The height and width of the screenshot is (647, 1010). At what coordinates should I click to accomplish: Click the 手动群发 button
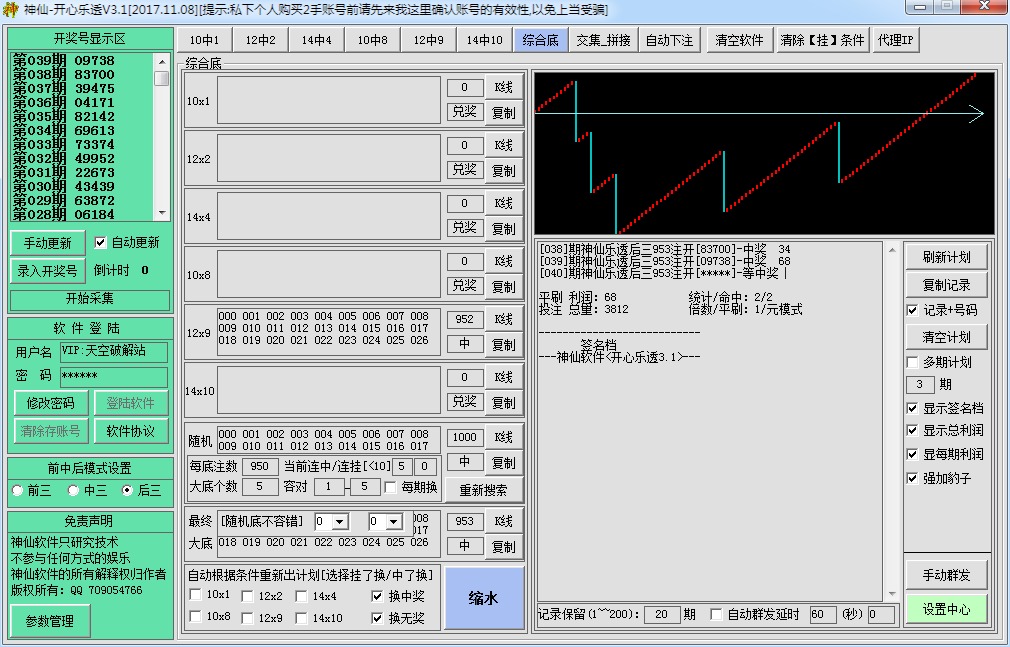(x=946, y=575)
